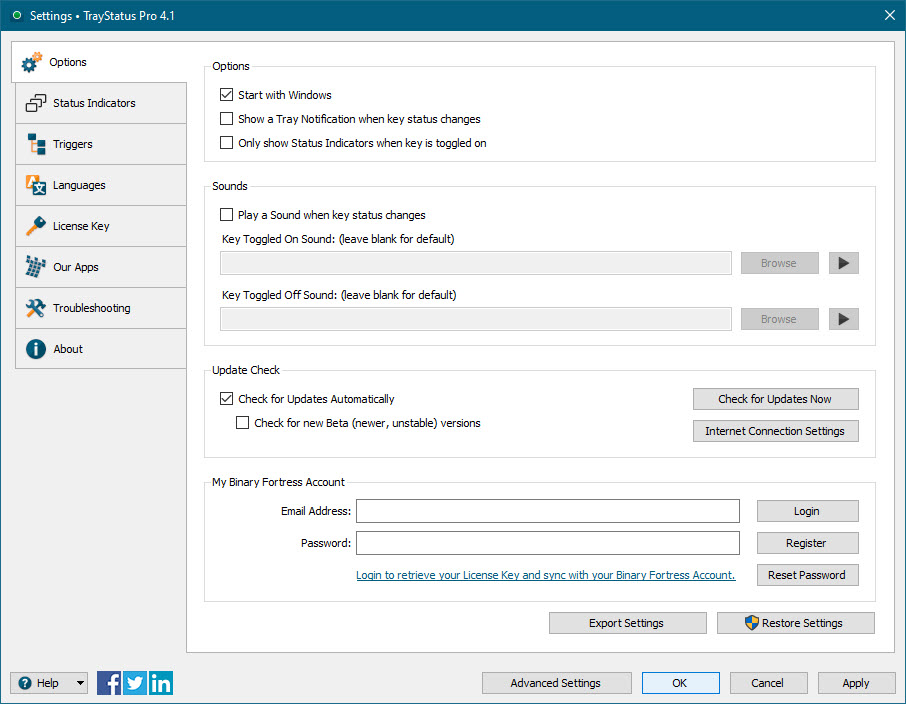Screen dimensions: 906x704
Task: Click the TrayStatus title bar icon
Action: click(x=17, y=16)
